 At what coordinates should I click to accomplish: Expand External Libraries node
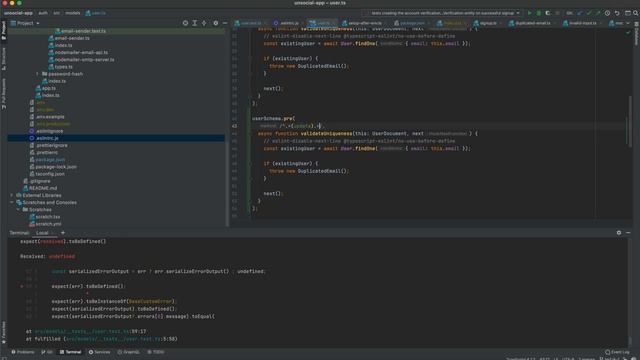coord(11,196)
